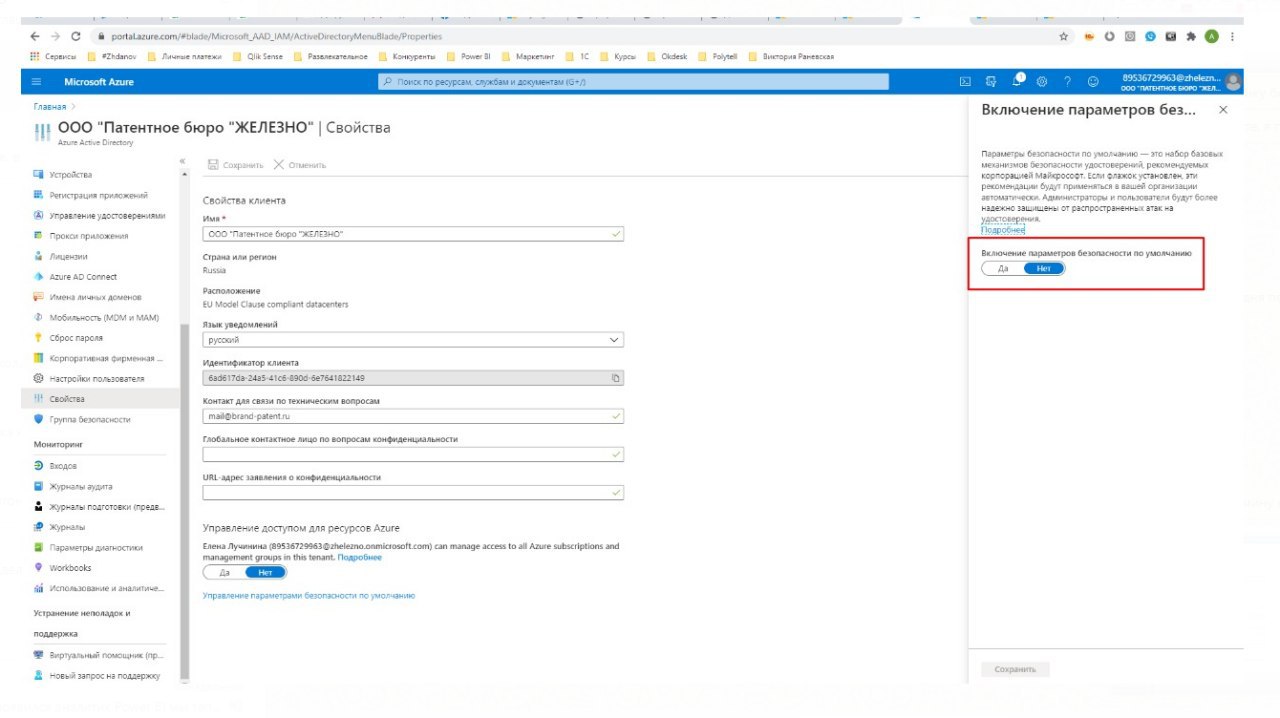Open Журналы подготовки sidebar item
Screen dimensions: 1280x718
105,507
